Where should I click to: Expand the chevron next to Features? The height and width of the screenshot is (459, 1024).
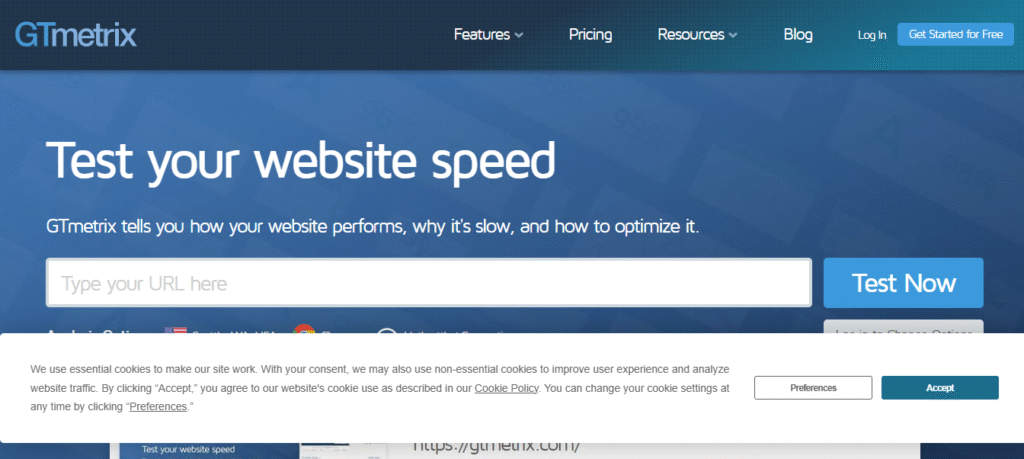point(519,35)
